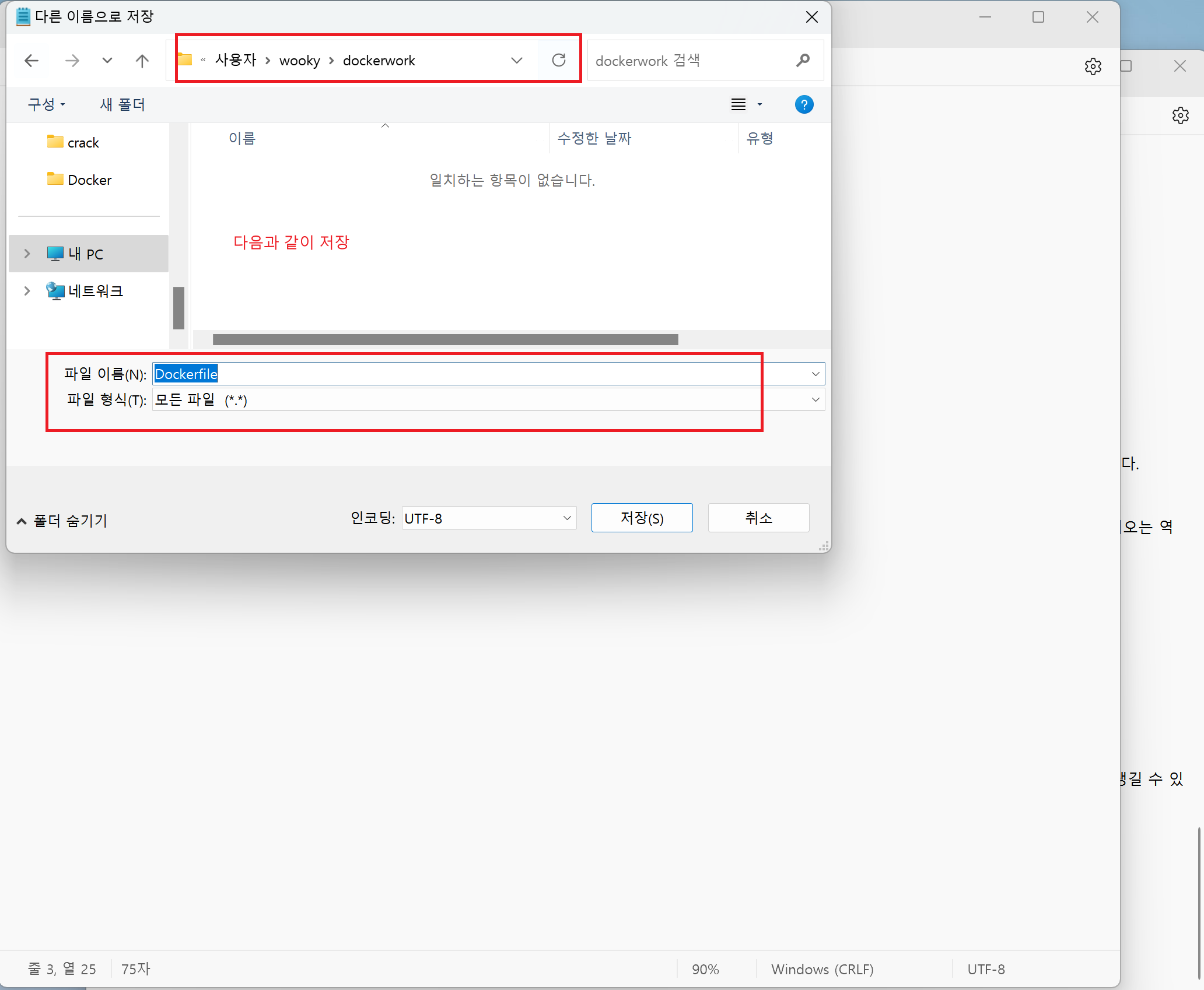Collapse folders with 폴더 숨기기
The image size is (1204, 990).
pyautogui.click(x=62, y=521)
